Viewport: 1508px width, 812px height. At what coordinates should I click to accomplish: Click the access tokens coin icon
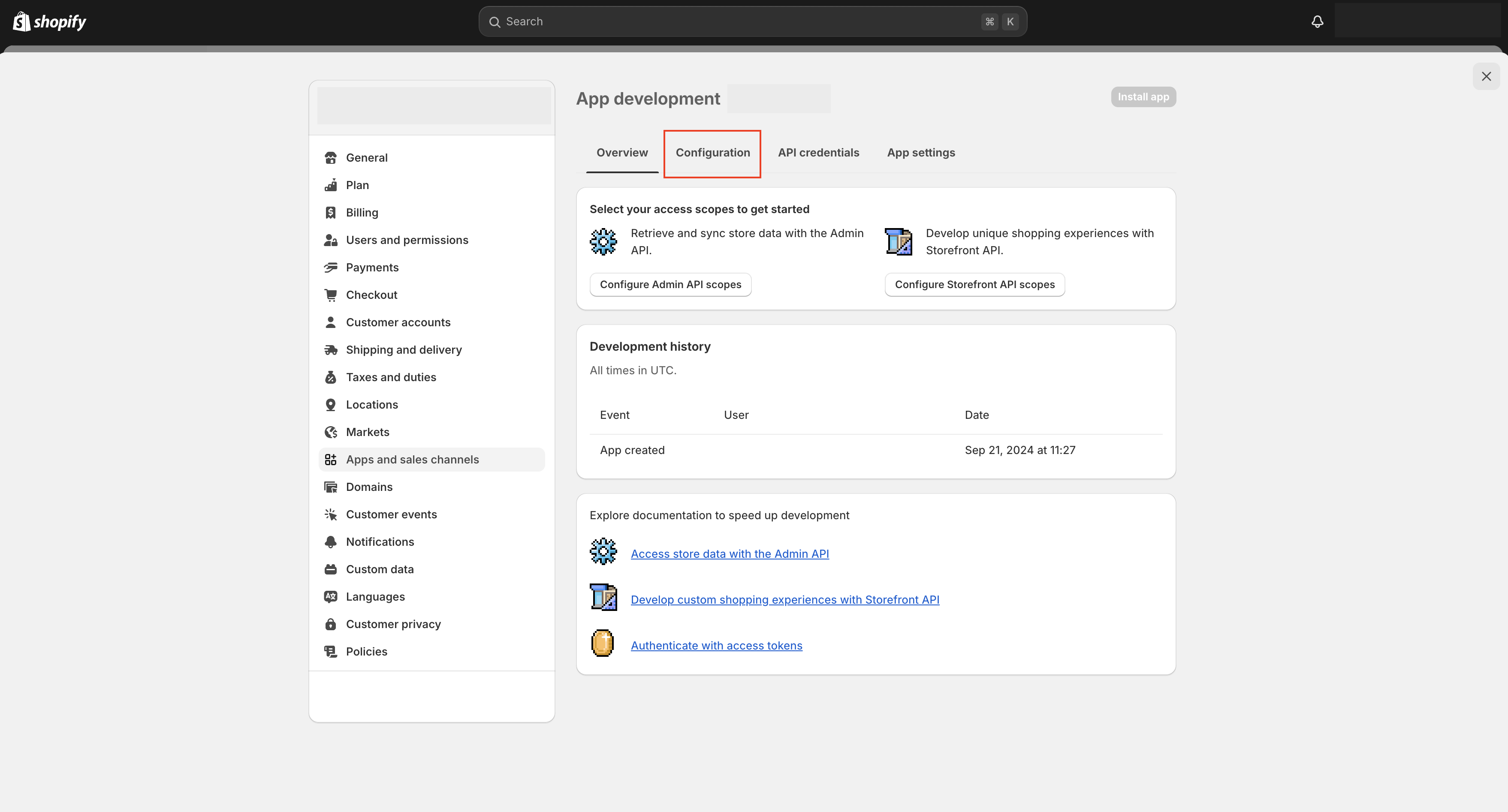(602, 644)
